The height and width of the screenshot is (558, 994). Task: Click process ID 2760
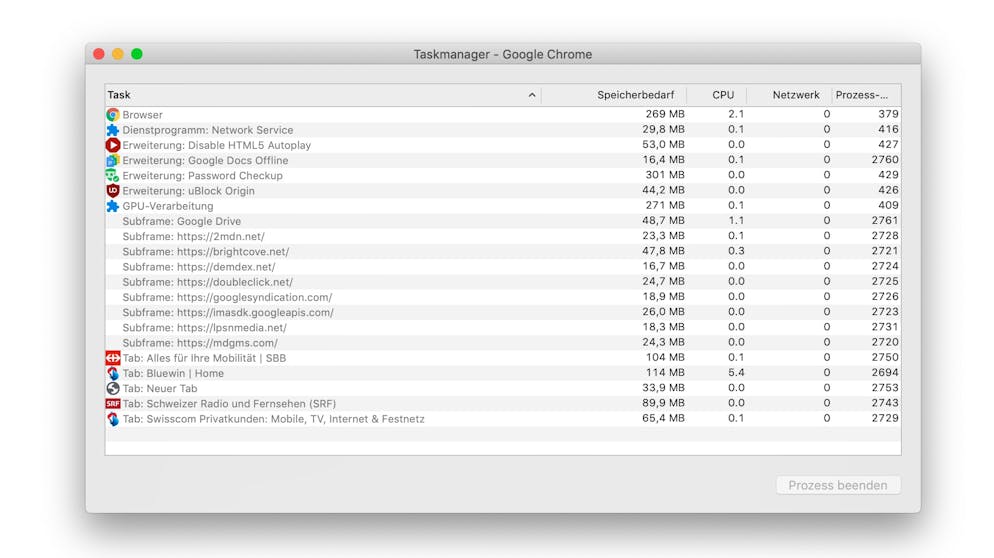pos(885,160)
